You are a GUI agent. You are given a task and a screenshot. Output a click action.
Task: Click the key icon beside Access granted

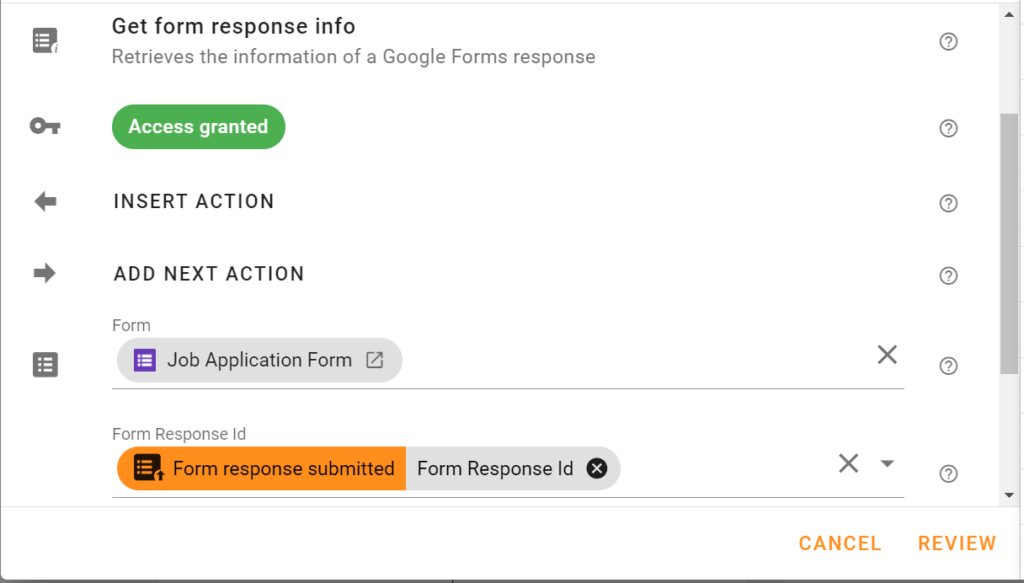[x=45, y=127]
